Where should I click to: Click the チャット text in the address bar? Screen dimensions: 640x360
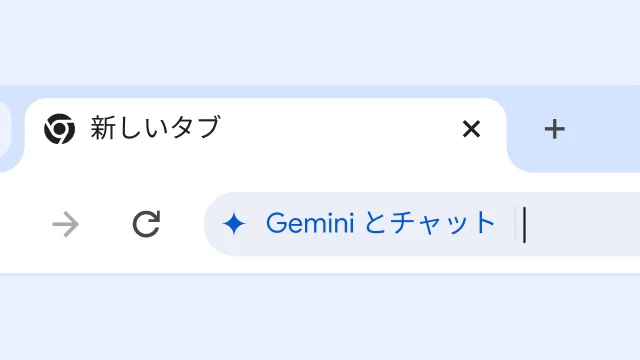(x=443, y=223)
